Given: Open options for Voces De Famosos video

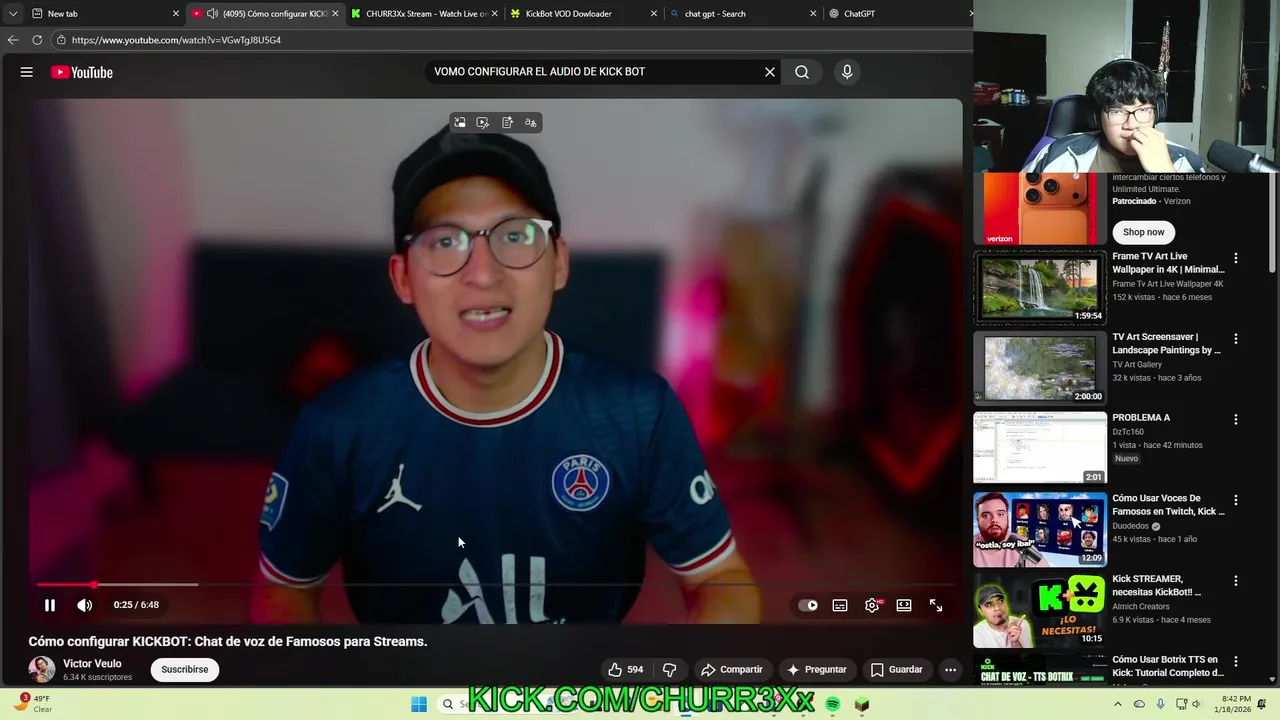Looking at the screenshot, I should [x=1235, y=500].
